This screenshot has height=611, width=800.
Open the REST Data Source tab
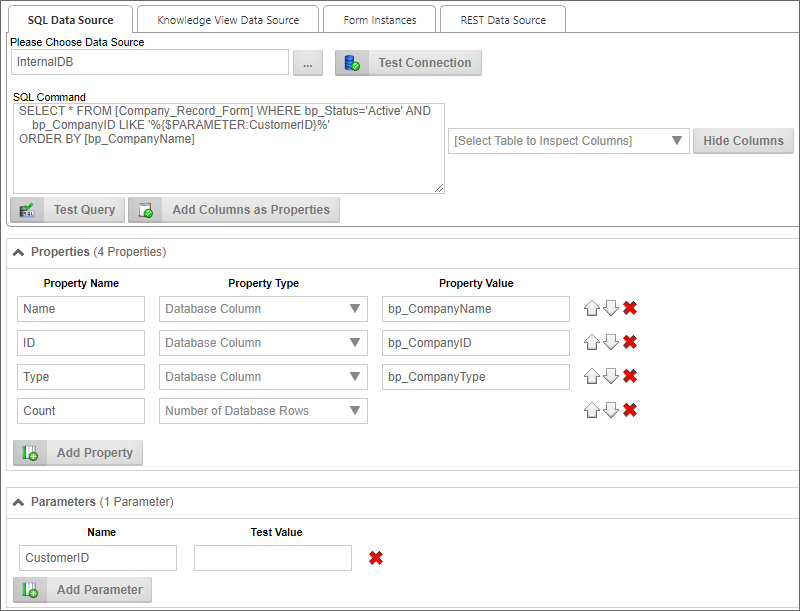coord(502,20)
